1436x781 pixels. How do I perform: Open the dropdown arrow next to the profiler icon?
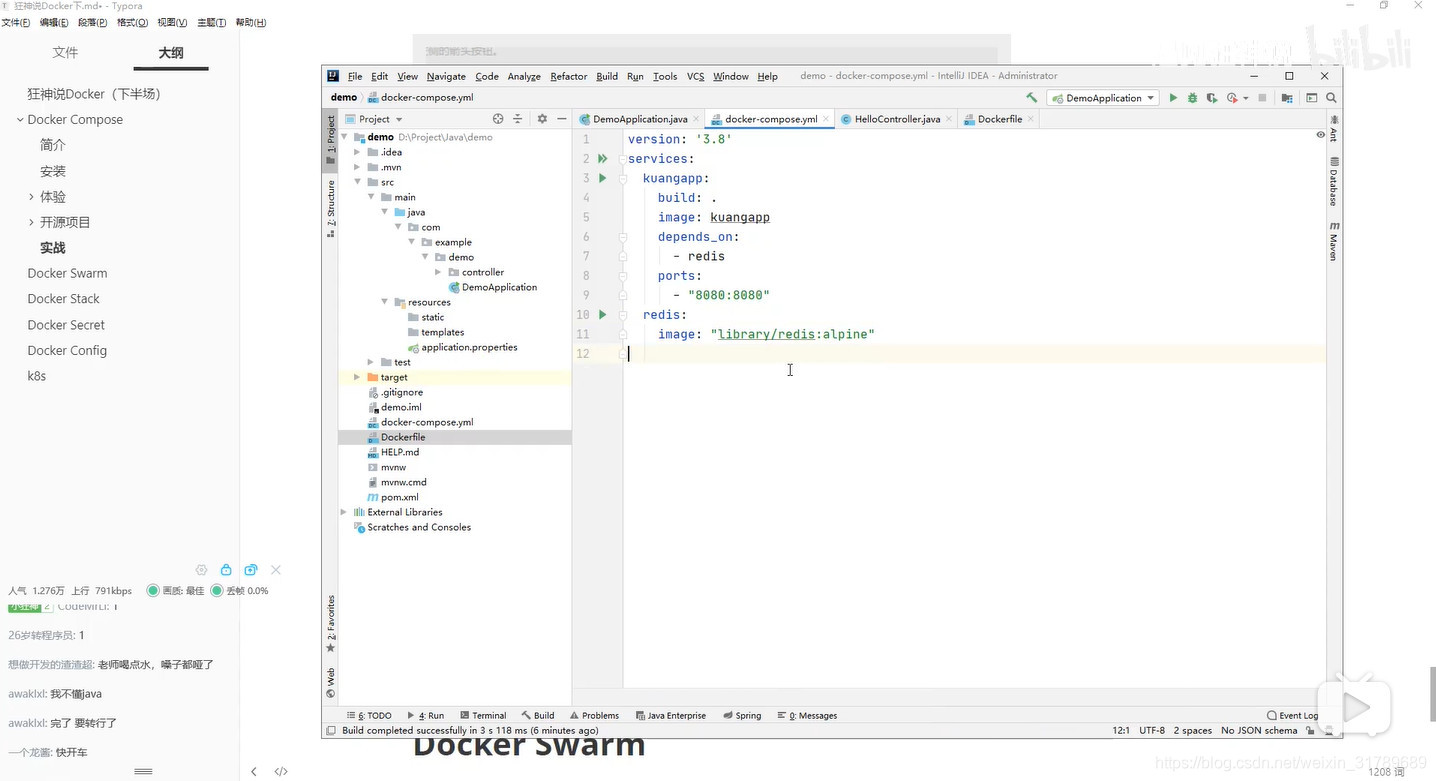1246,98
